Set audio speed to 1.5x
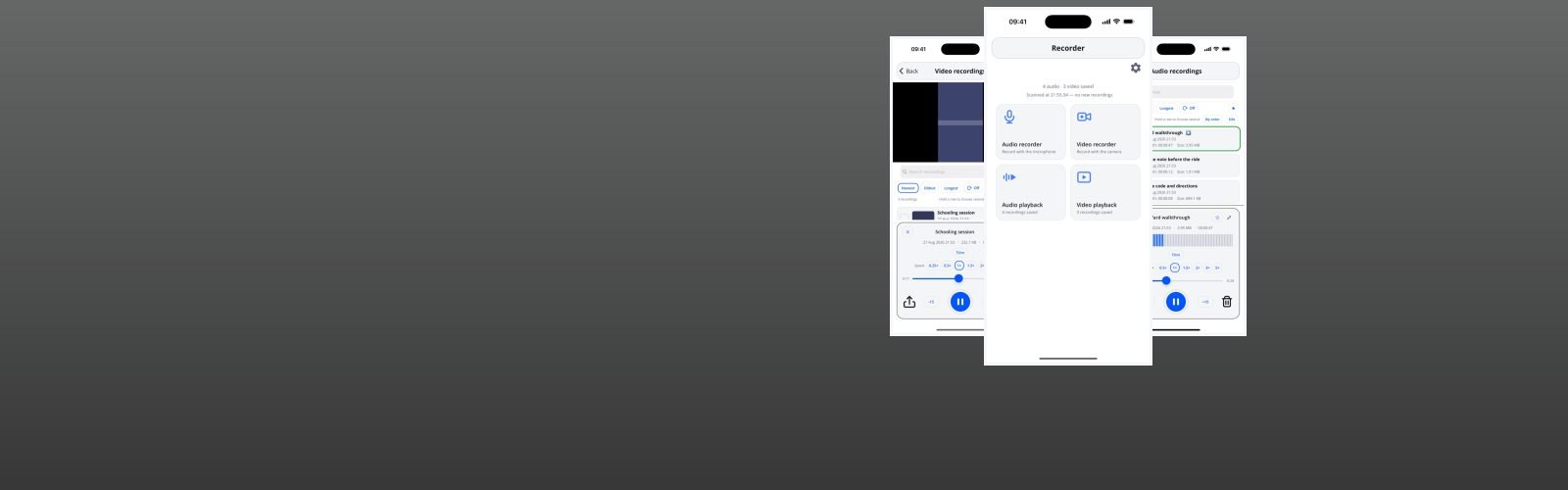Image resolution: width=1568 pixels, height=490 pixels. click(x=1186, y=268)
